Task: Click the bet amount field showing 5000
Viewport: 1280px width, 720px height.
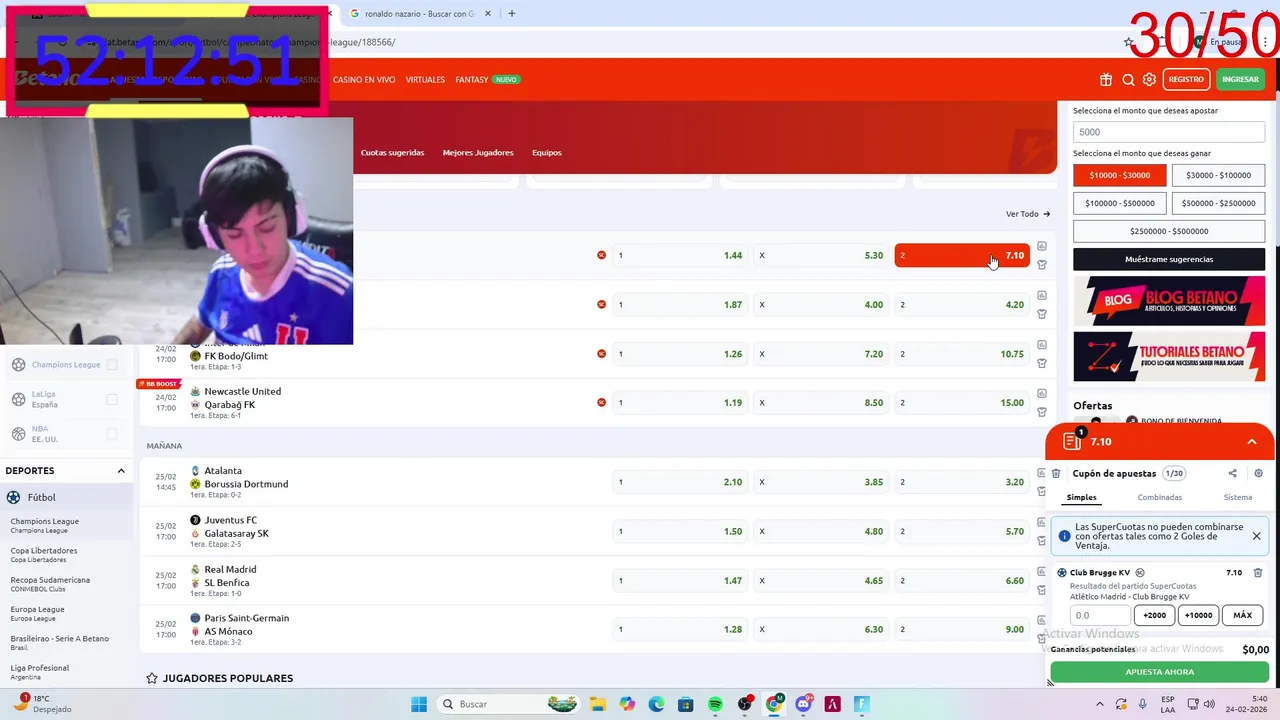Action: coord(1169,132)
